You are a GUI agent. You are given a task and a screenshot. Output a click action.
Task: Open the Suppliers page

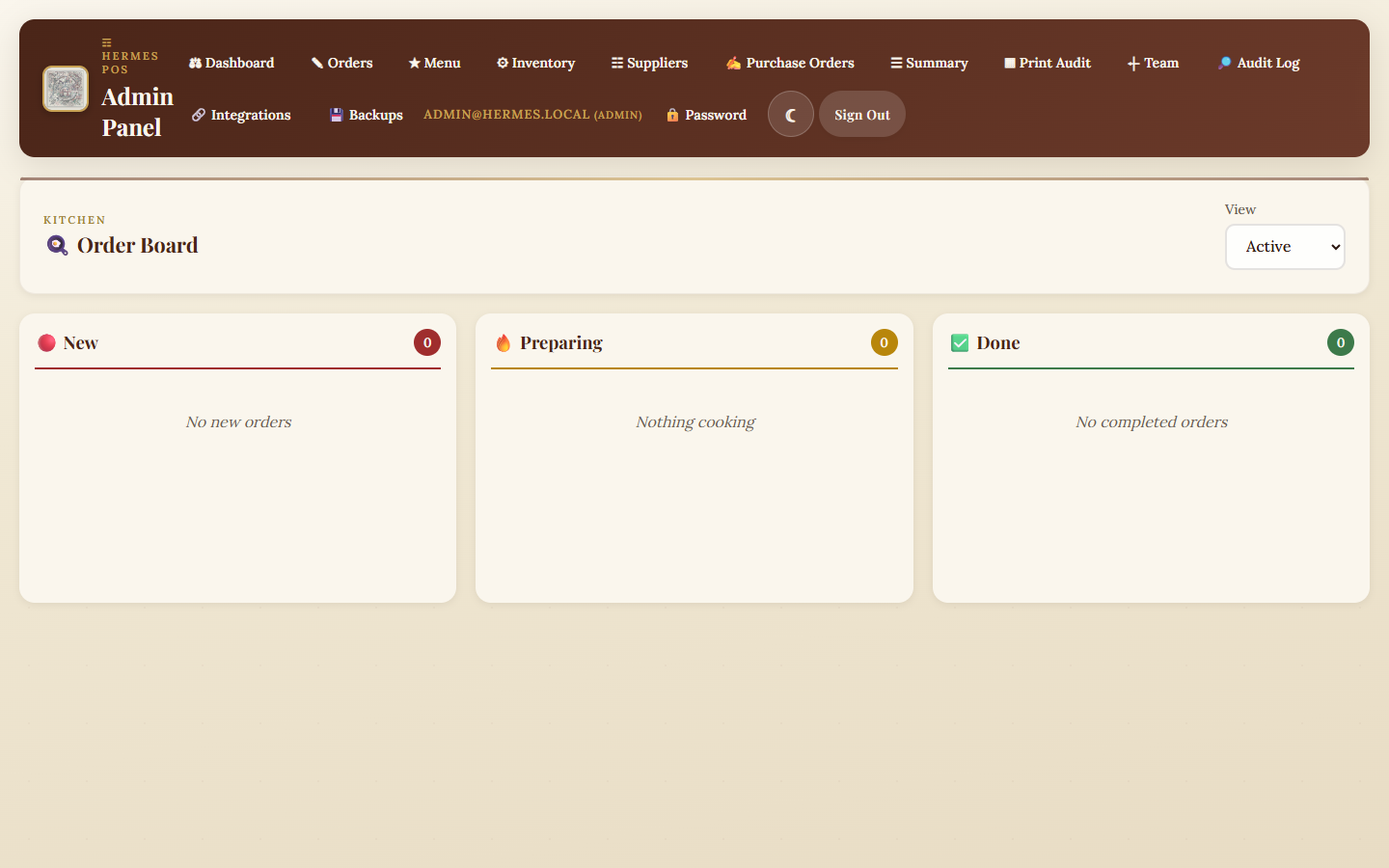coord(649,63)
